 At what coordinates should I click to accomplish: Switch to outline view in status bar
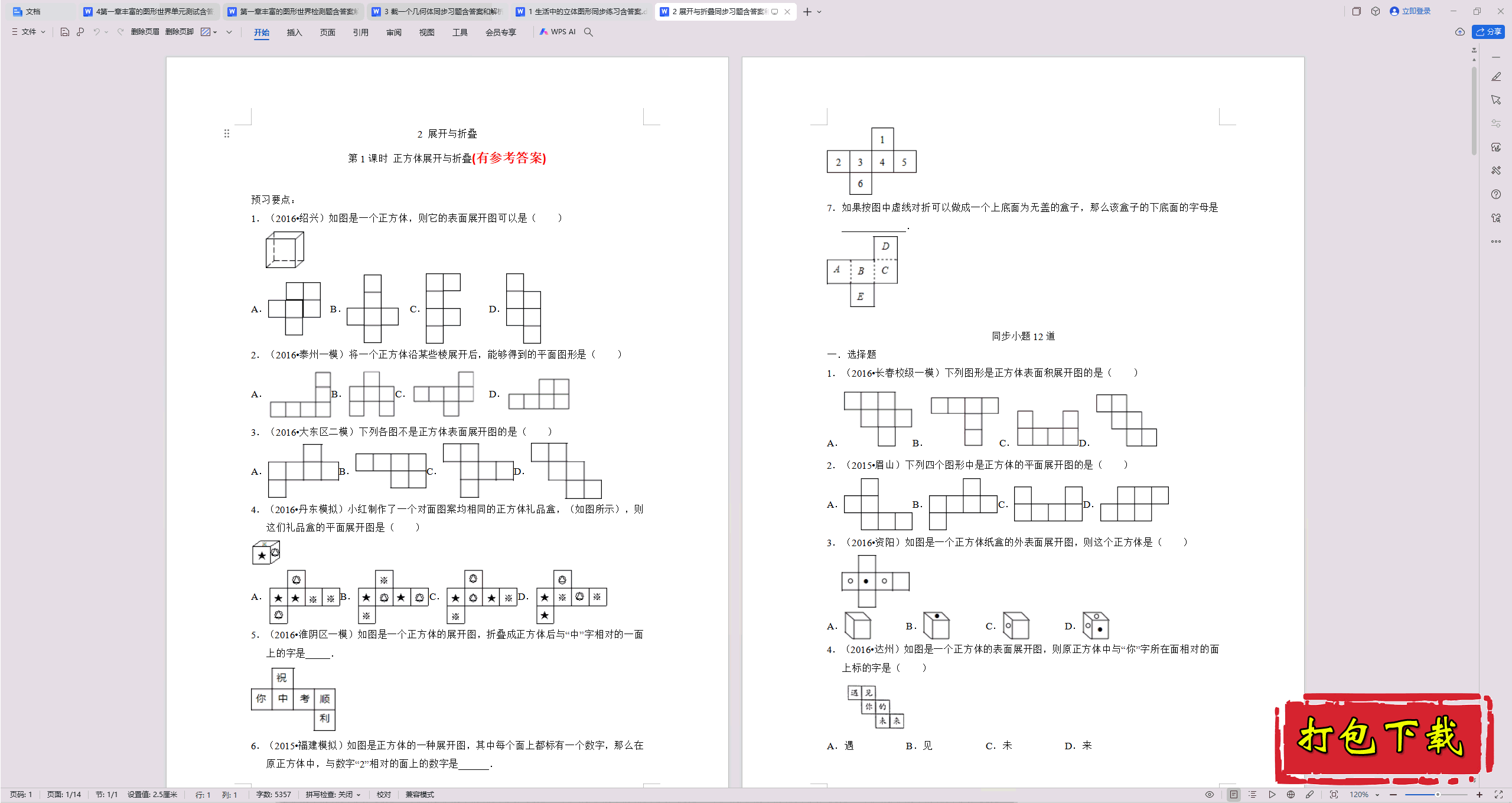point(1253,795)
